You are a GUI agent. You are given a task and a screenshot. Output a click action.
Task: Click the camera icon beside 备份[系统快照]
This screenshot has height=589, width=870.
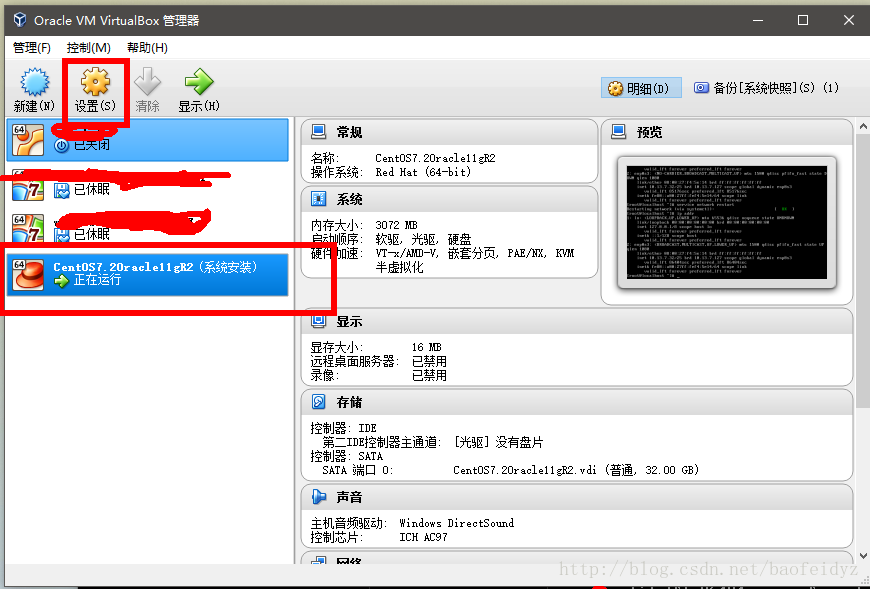[x=701, y=88]
